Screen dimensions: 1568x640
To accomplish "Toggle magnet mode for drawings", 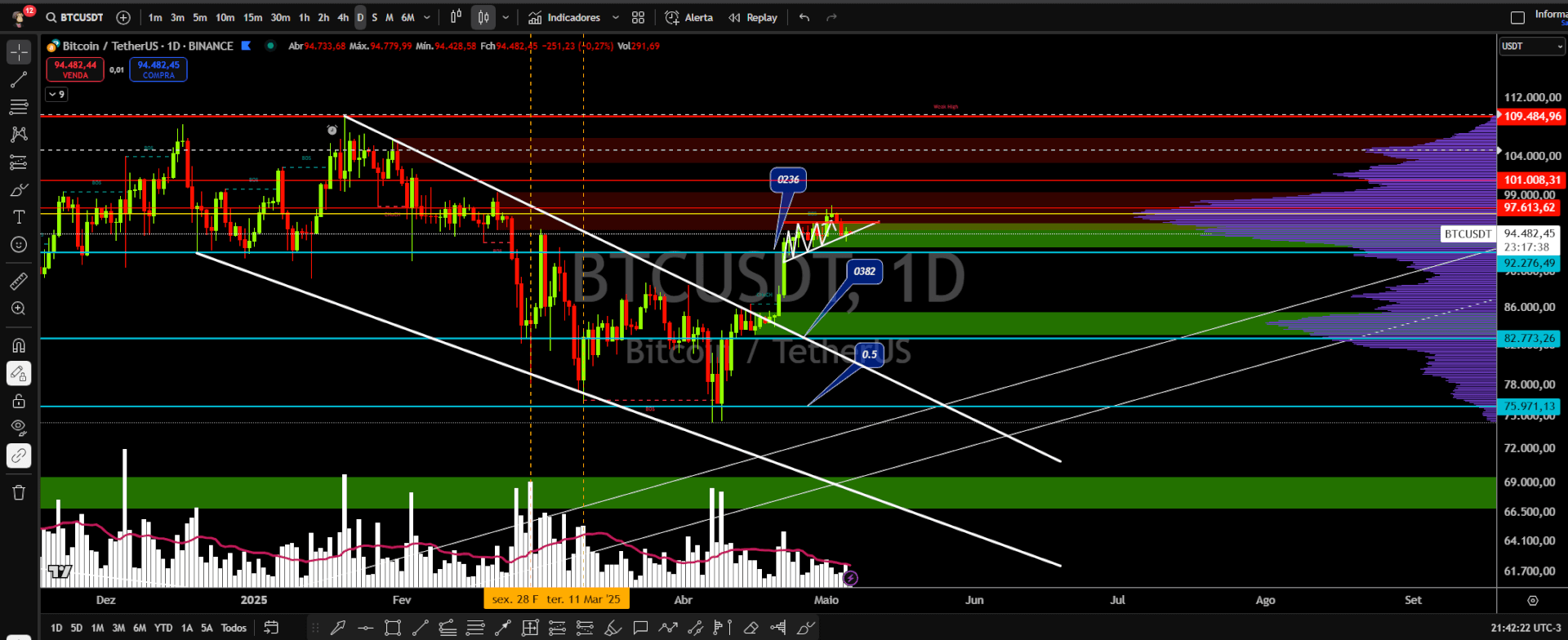I will (x=19, y=345).
